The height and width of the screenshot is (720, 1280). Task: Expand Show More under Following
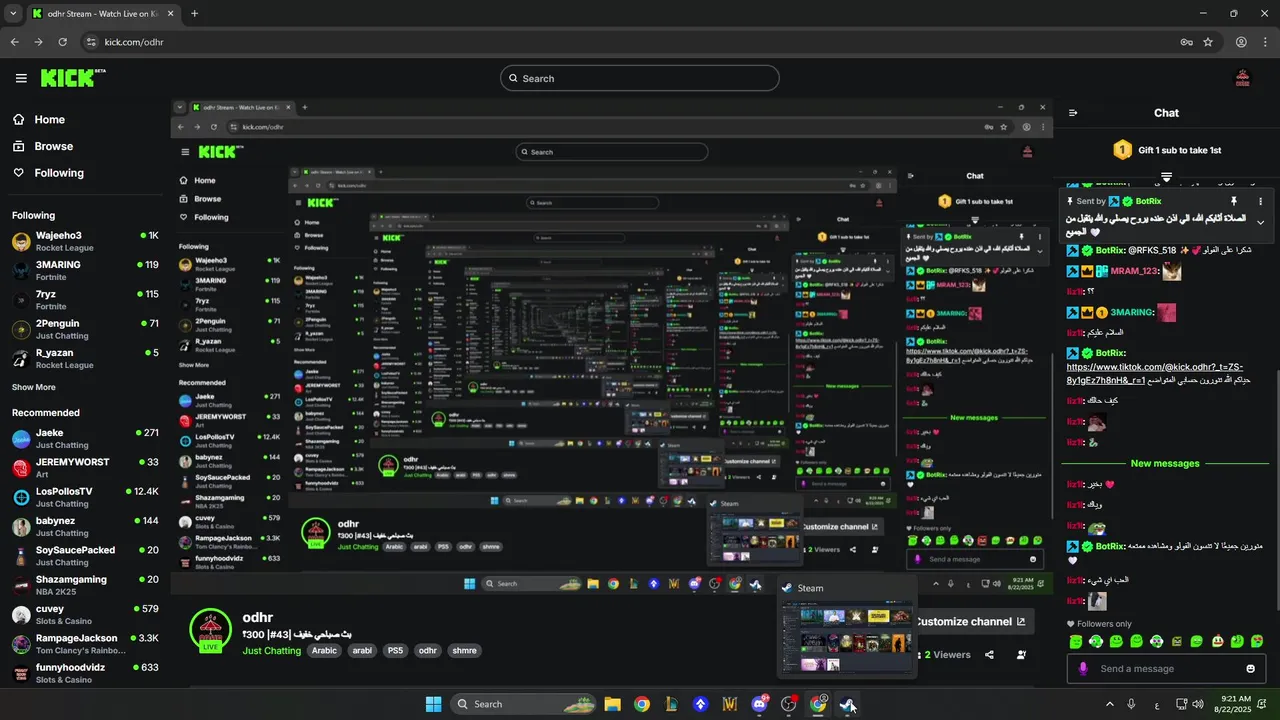(34, 387)
